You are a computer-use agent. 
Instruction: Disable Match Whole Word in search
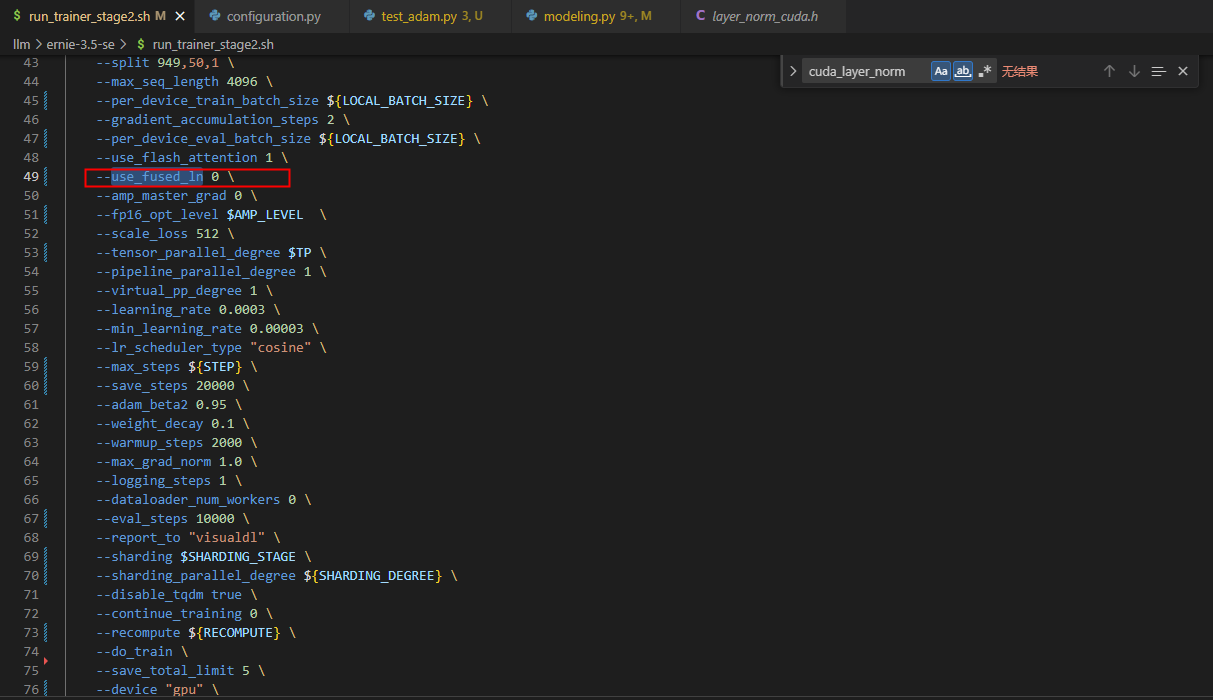[x=963, y=70]
